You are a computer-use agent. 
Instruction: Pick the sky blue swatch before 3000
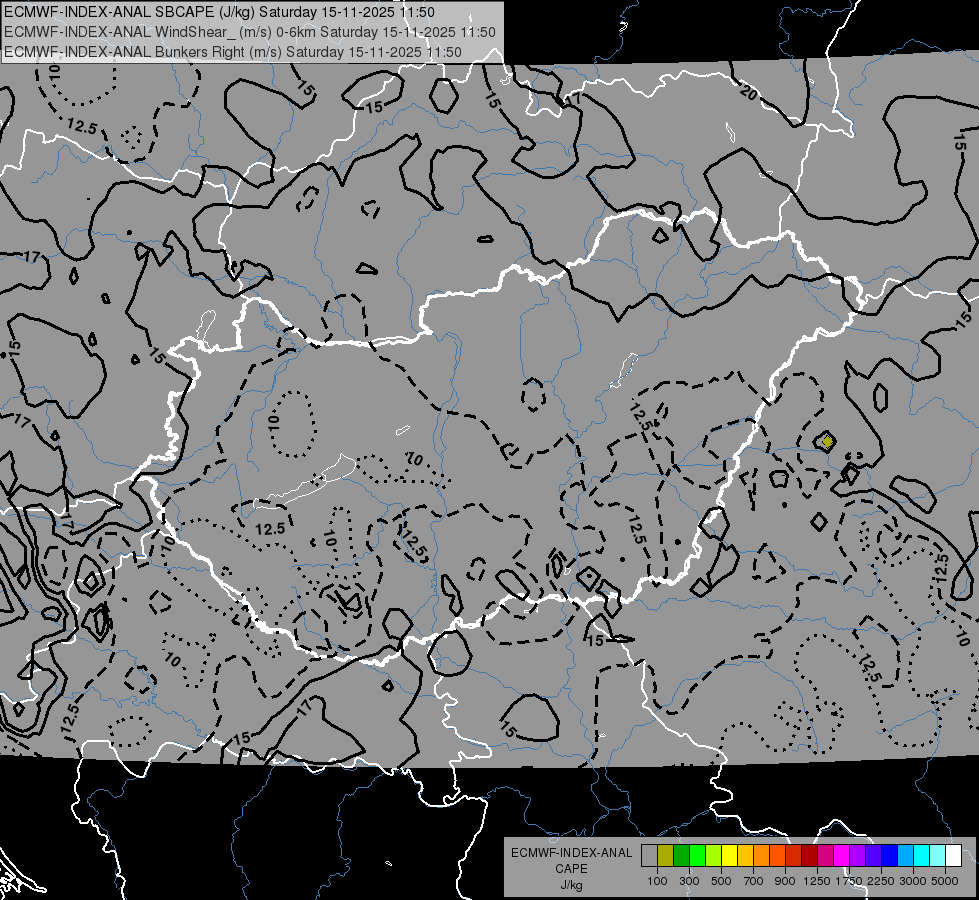coord(905,855)
